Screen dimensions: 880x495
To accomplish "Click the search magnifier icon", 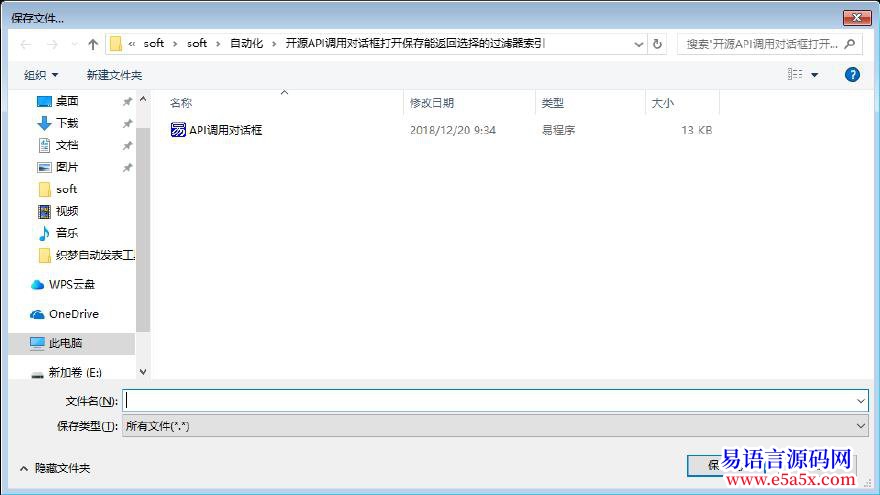I will [850, 44].
